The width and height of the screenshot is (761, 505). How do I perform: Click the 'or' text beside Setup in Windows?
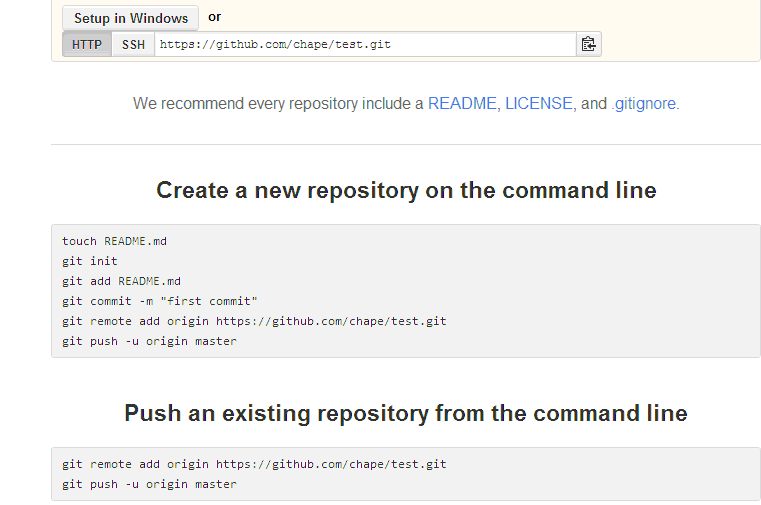point(215,17)
